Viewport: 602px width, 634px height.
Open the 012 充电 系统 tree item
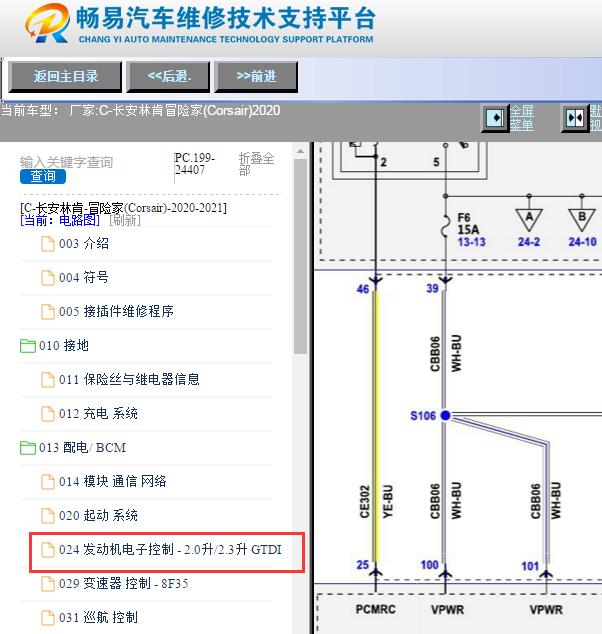(98, 414)
